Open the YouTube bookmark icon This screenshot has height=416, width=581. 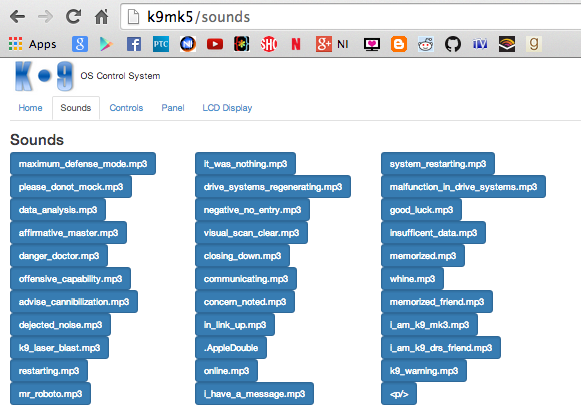pos(215,44)
